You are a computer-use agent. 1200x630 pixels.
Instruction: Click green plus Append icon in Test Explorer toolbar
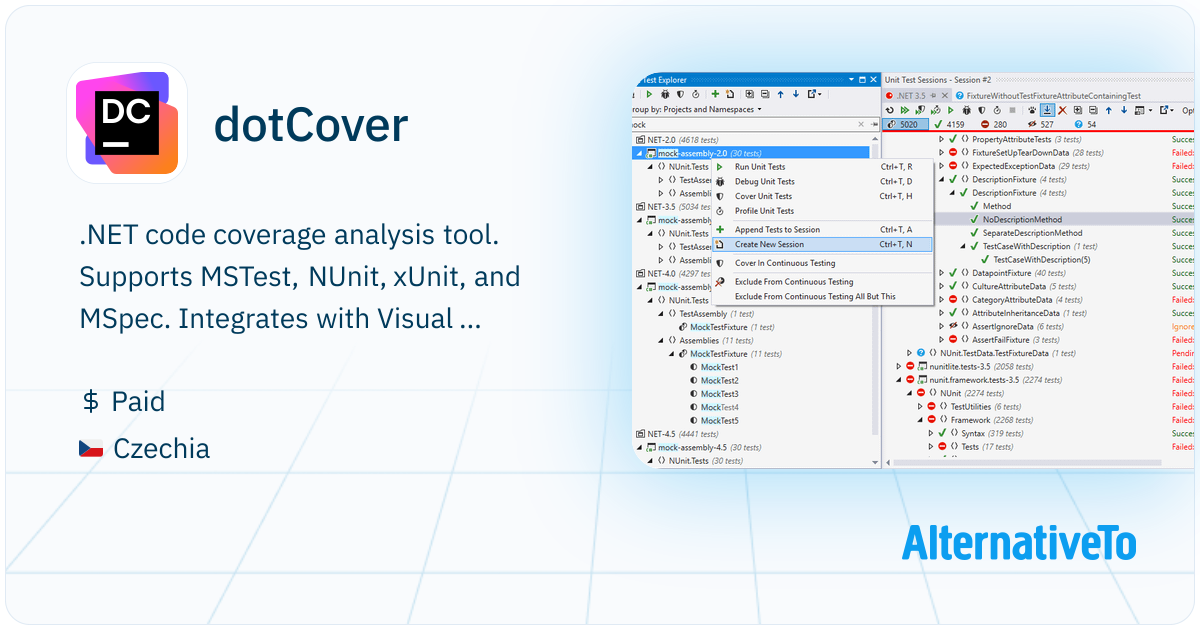[715, 94]
